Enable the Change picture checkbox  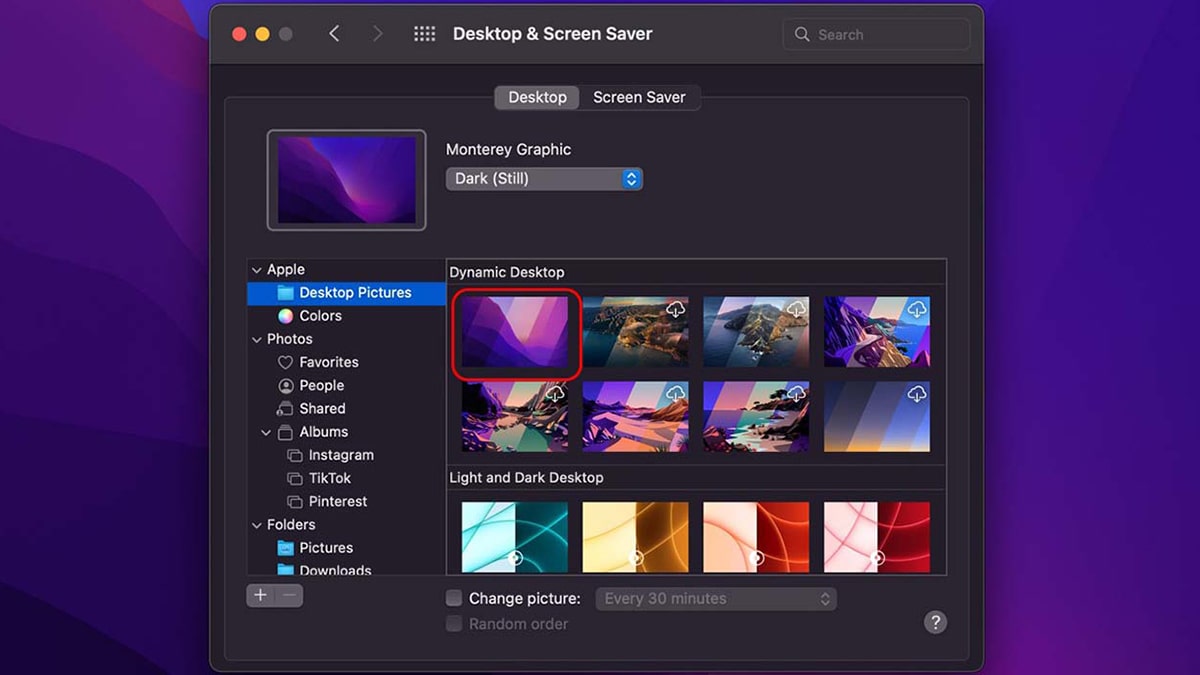(x=454, y=598)
